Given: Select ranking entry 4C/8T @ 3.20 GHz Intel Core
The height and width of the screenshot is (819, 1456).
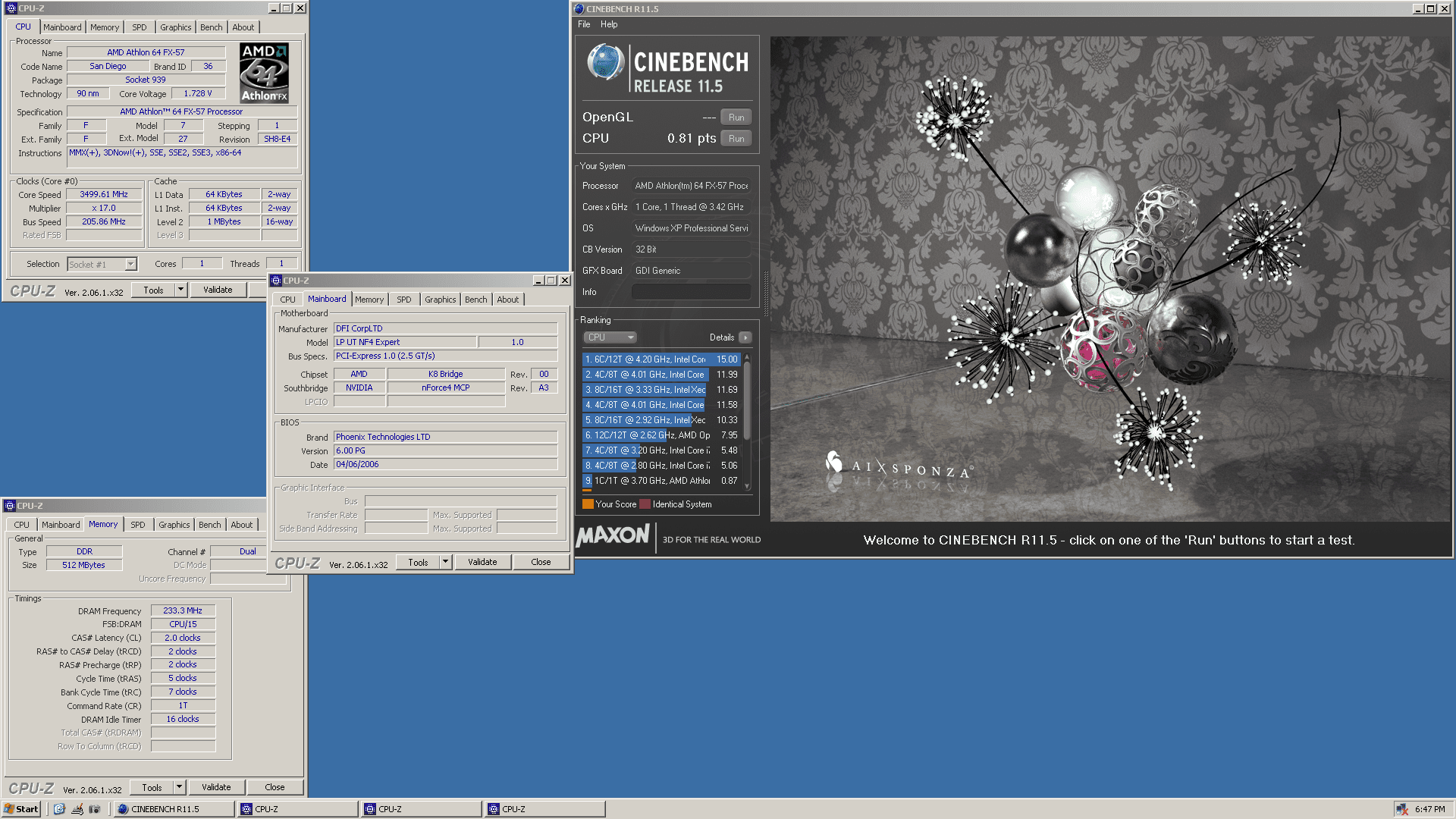Looking at the screenshot, I should click(x=661, y=450).
